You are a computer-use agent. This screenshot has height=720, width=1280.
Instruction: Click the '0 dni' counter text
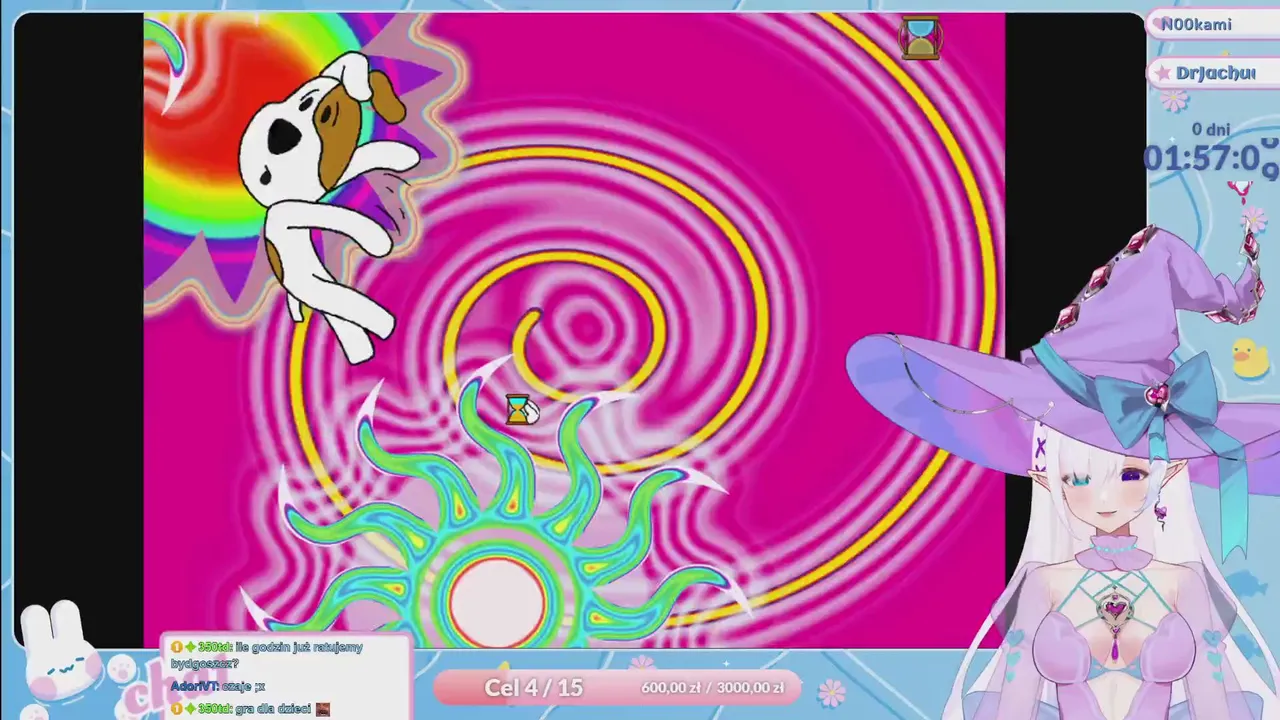(1211, 129)
